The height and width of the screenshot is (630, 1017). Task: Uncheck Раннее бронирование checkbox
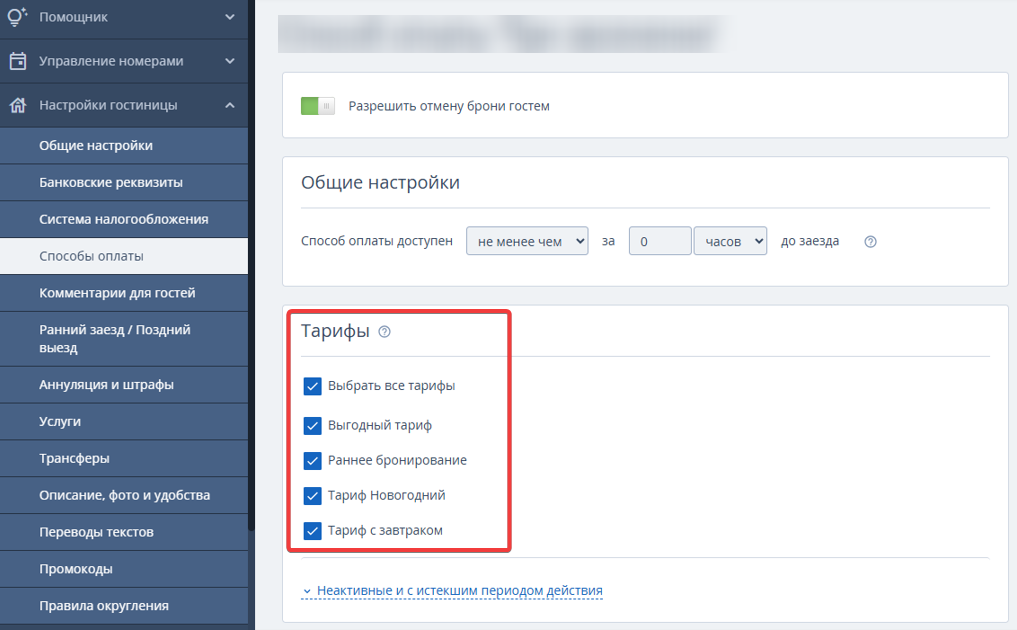tap(312, 461)
